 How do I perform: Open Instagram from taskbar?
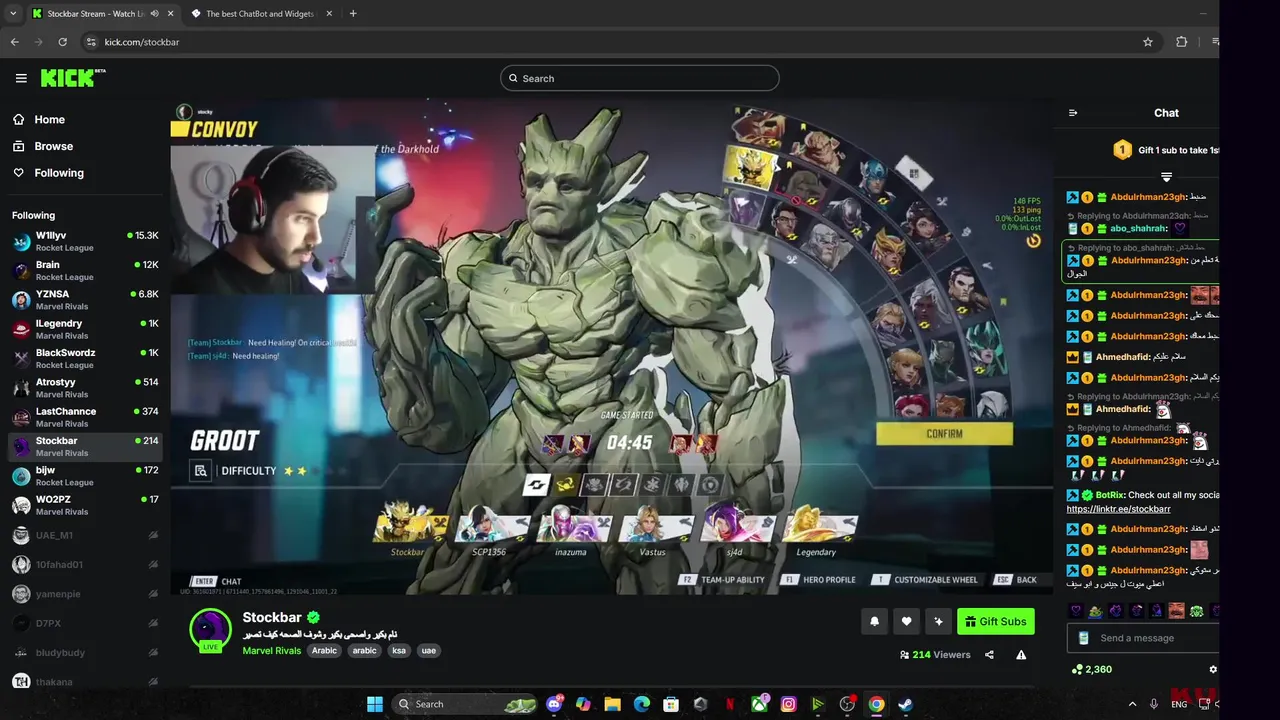click(x=789, y=704)
